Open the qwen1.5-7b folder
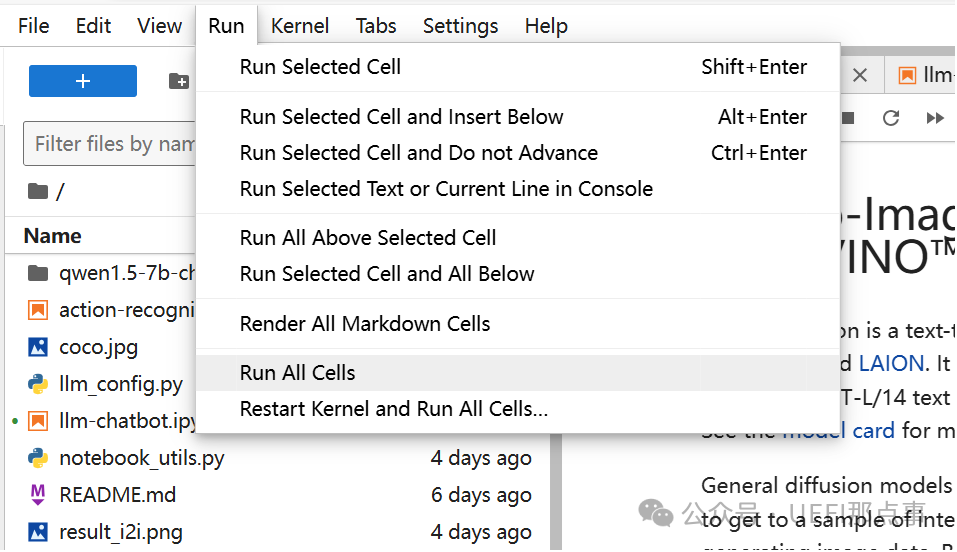Image resolution: width=957 pixels, height=552 pixels. [125, 273]
